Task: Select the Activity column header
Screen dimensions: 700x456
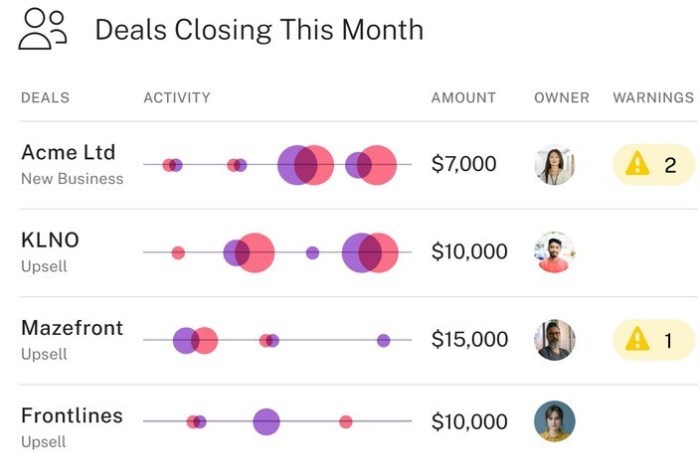Action: [x=177, y=97]
